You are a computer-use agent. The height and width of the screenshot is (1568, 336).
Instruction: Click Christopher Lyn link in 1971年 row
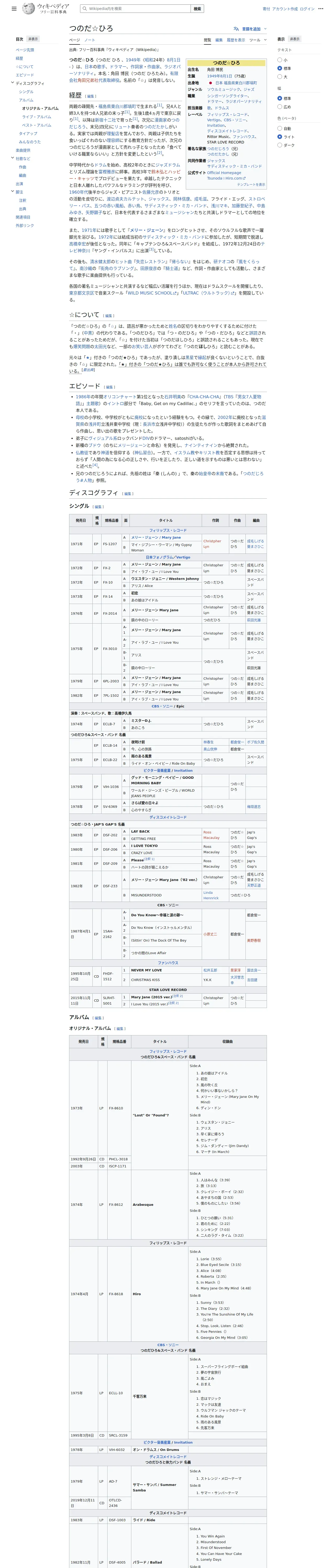click(213, 544)
